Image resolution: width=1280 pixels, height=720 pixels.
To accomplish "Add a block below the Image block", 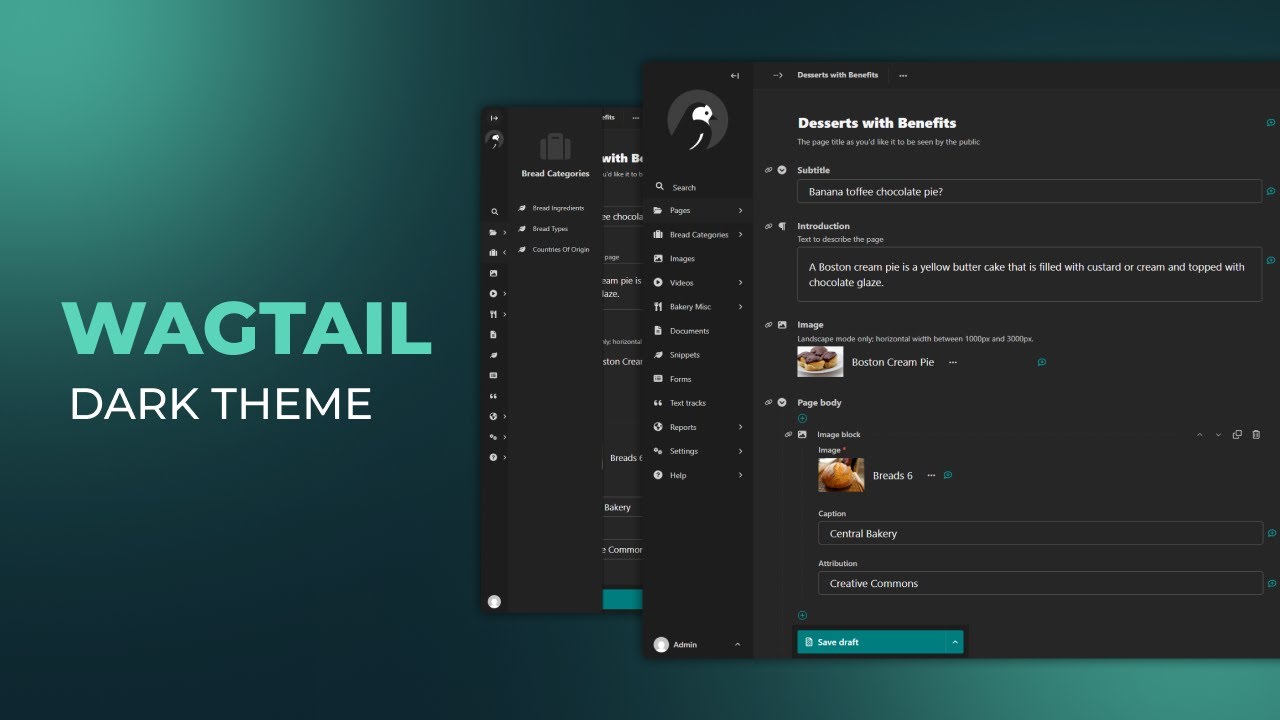I will [802, 615].
